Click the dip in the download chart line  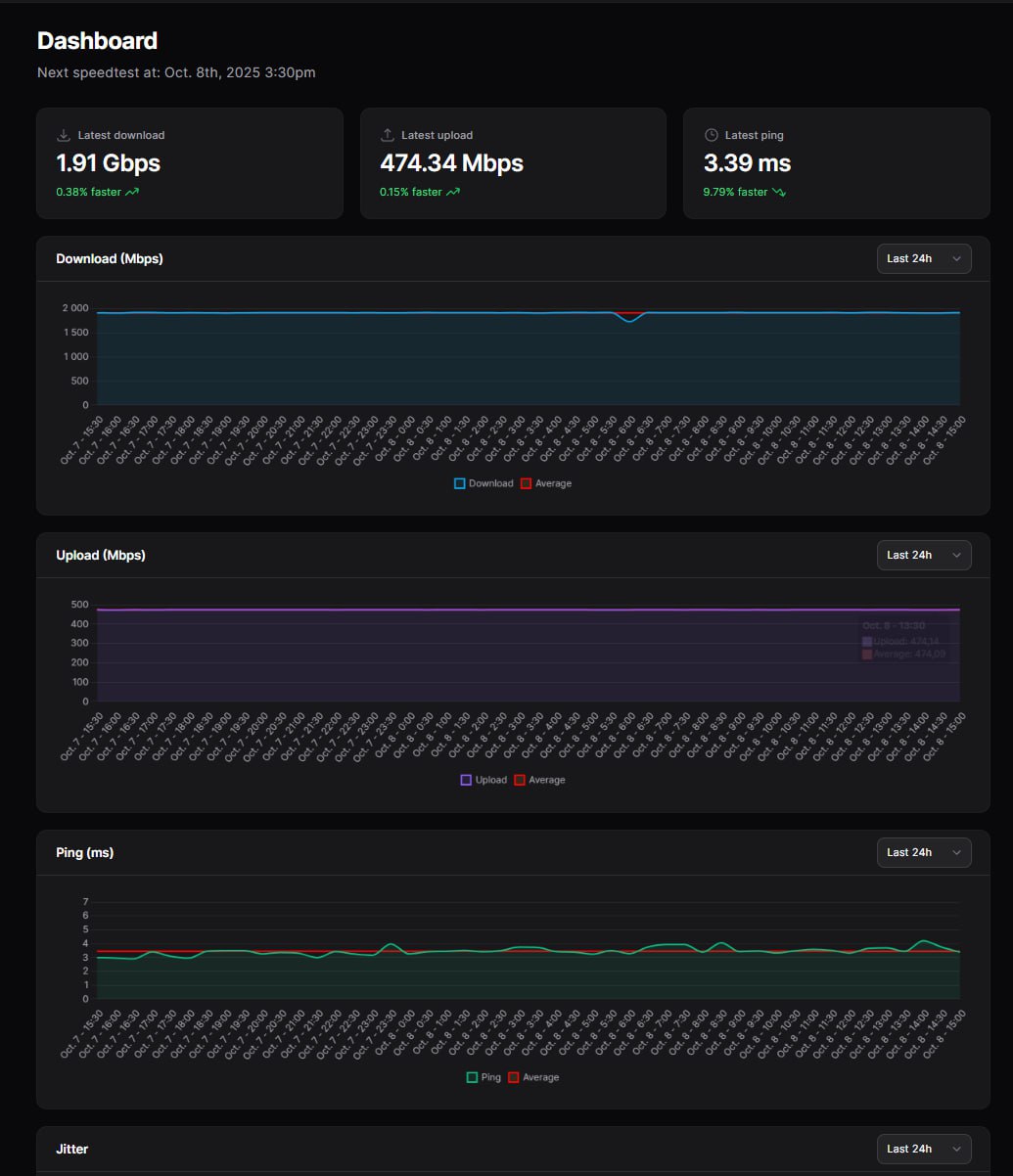630,321
